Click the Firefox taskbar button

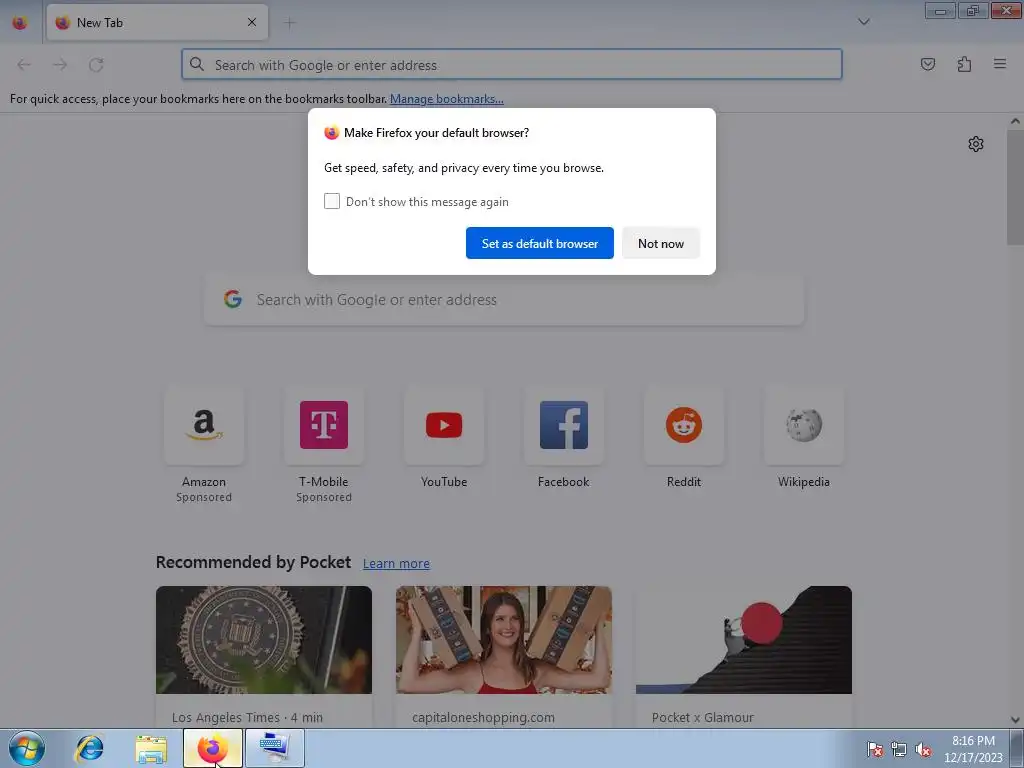point(213,748)
